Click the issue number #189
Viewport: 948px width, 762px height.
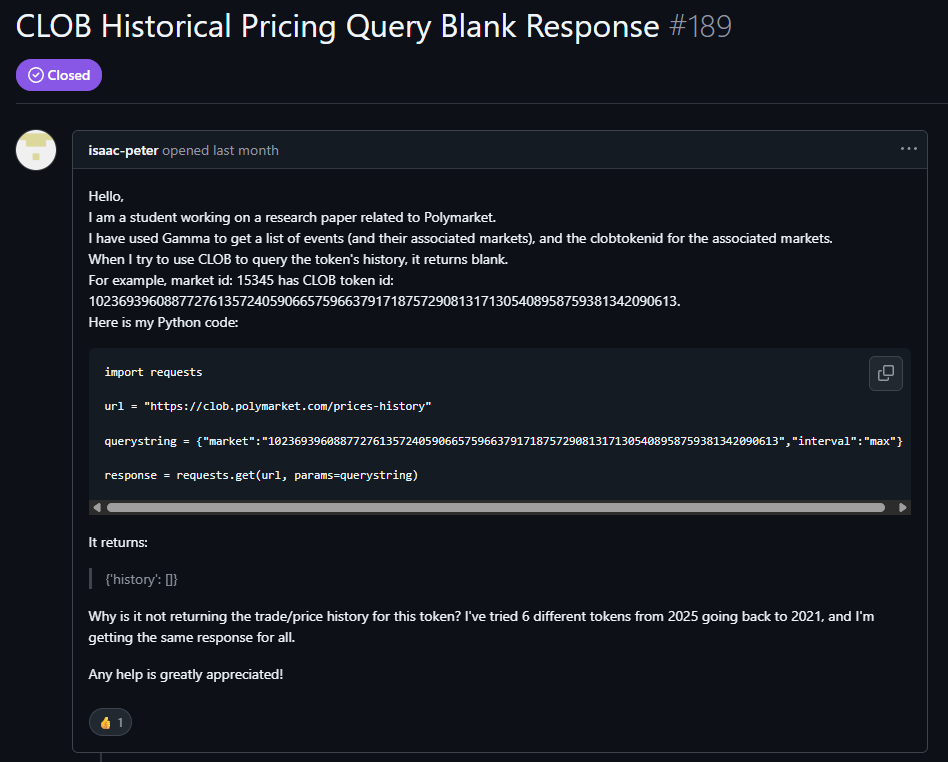(699, 26)
